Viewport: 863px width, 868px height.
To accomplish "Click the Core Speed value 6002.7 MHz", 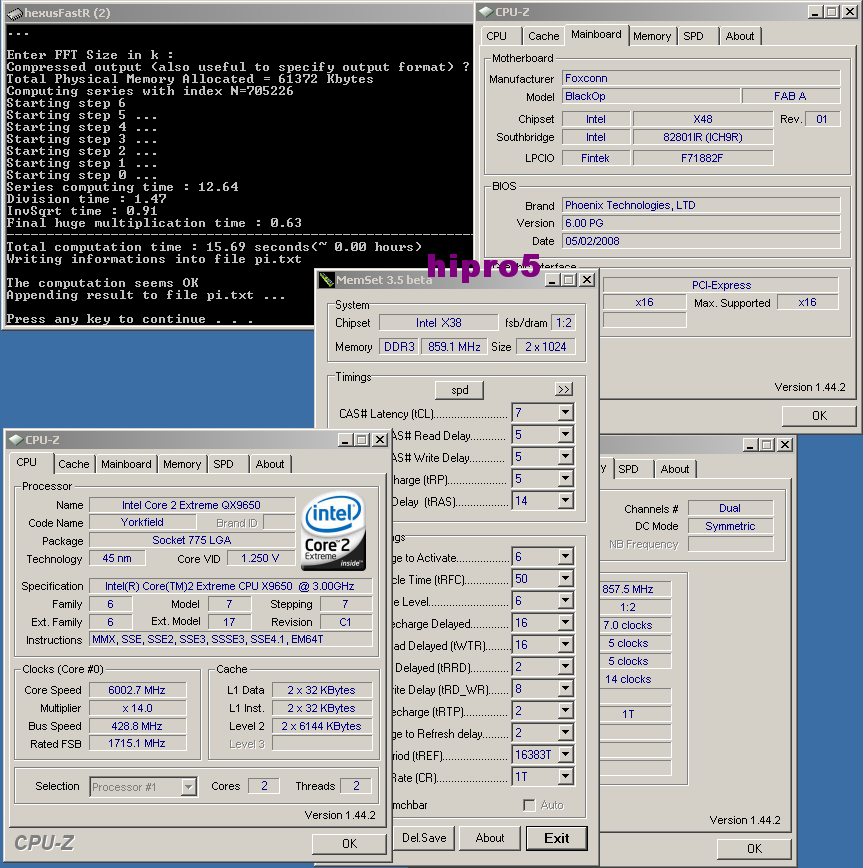I will (137, 690).
